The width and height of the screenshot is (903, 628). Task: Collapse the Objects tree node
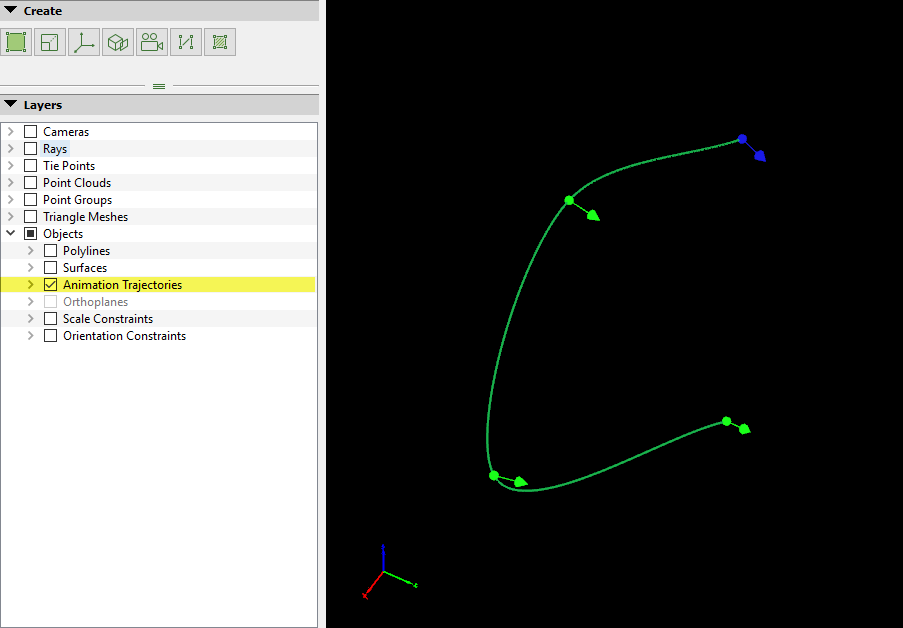(11, 234)
